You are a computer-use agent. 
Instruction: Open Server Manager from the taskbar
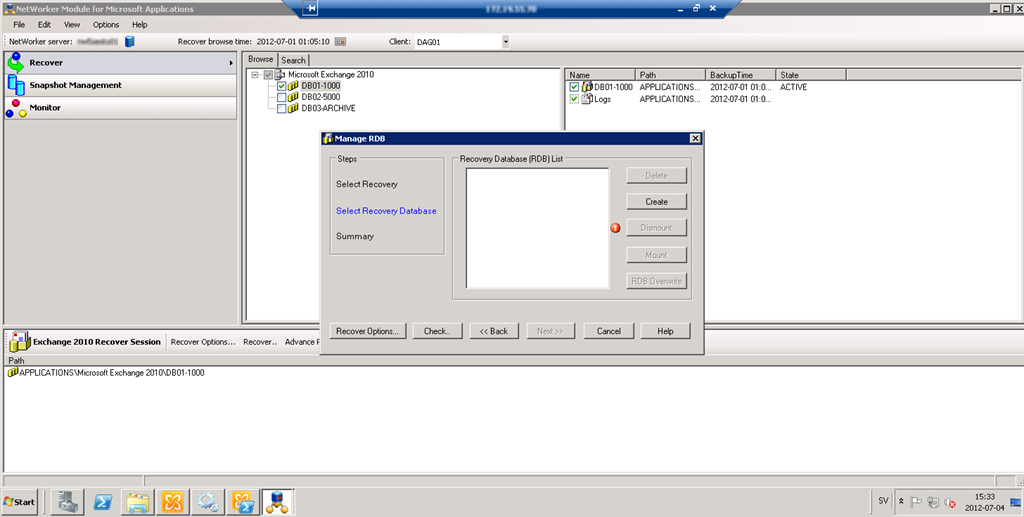[68, 502]
